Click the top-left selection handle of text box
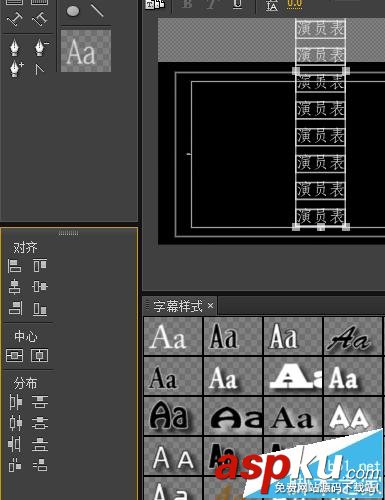This screenshot has height=500, width=385. (x=296, y=71)
